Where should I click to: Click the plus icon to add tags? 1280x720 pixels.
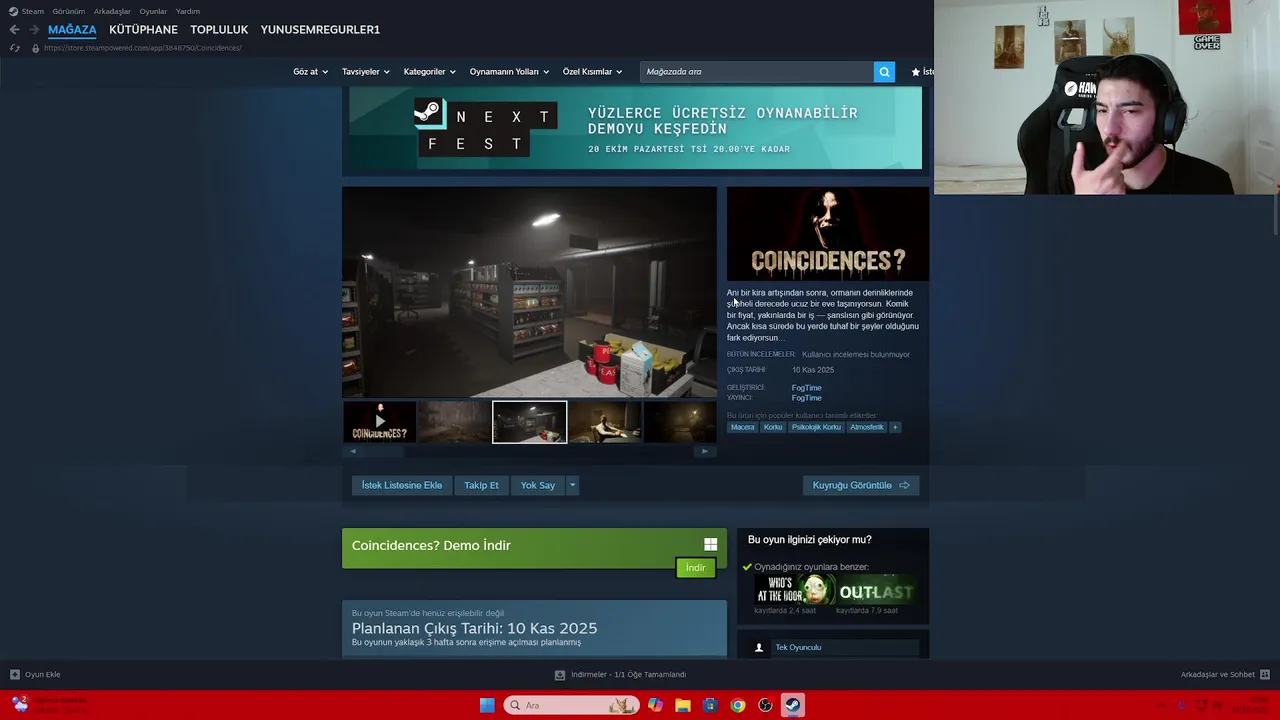pyautogui.click(x=895, y=427)
